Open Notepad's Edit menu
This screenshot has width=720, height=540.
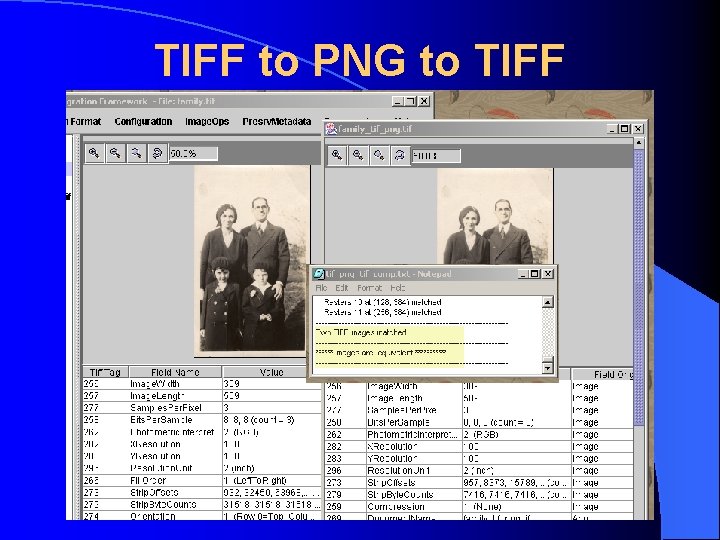pos(342,288)
